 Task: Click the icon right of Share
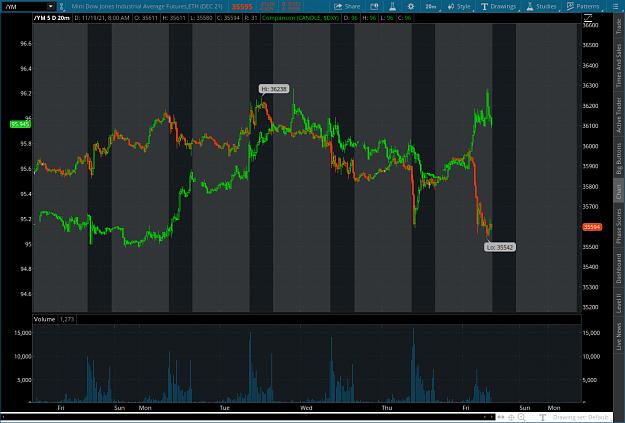pyautogui.click(x=374, y=6)
